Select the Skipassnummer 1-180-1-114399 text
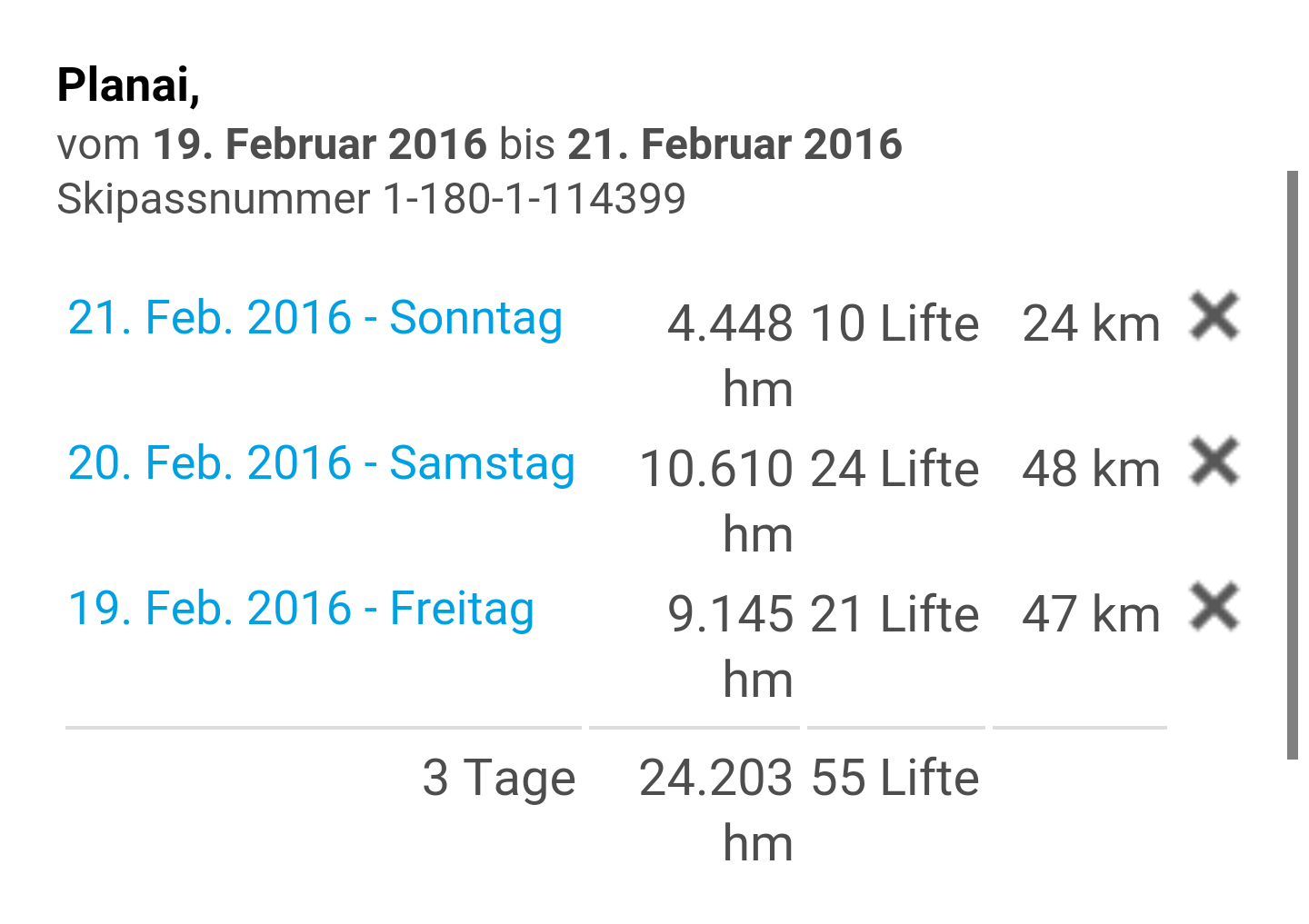1309x924 pixels. point(371,199)
